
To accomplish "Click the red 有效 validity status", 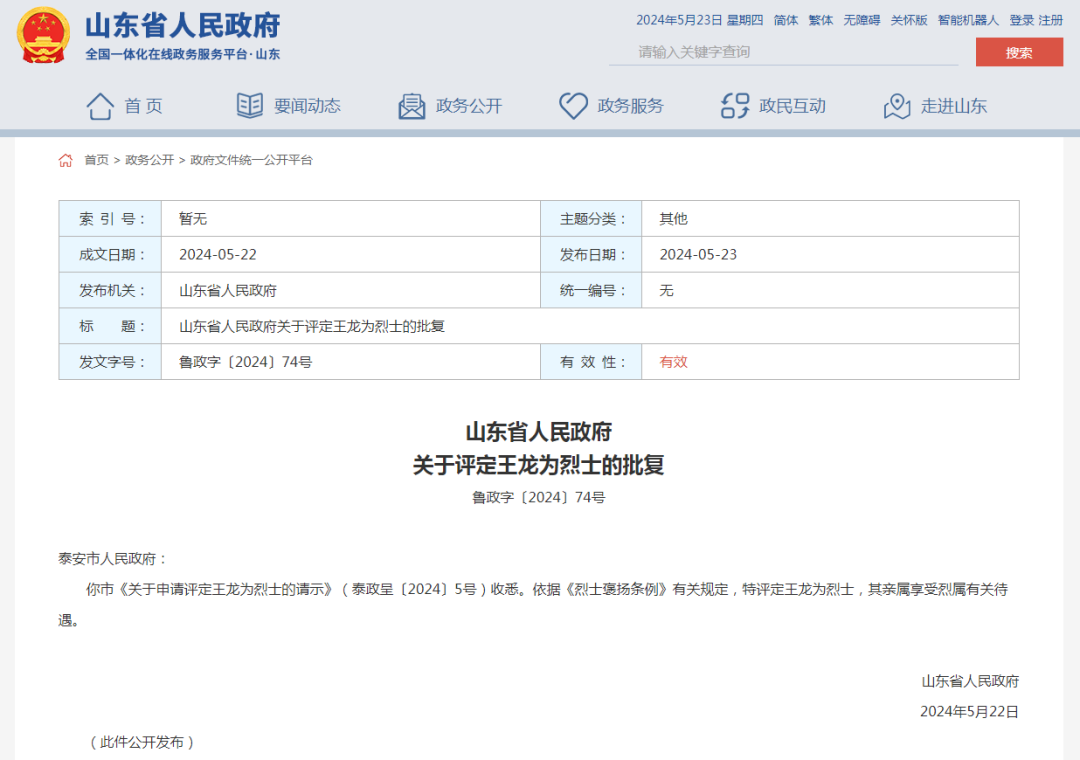I will [673, 362].
